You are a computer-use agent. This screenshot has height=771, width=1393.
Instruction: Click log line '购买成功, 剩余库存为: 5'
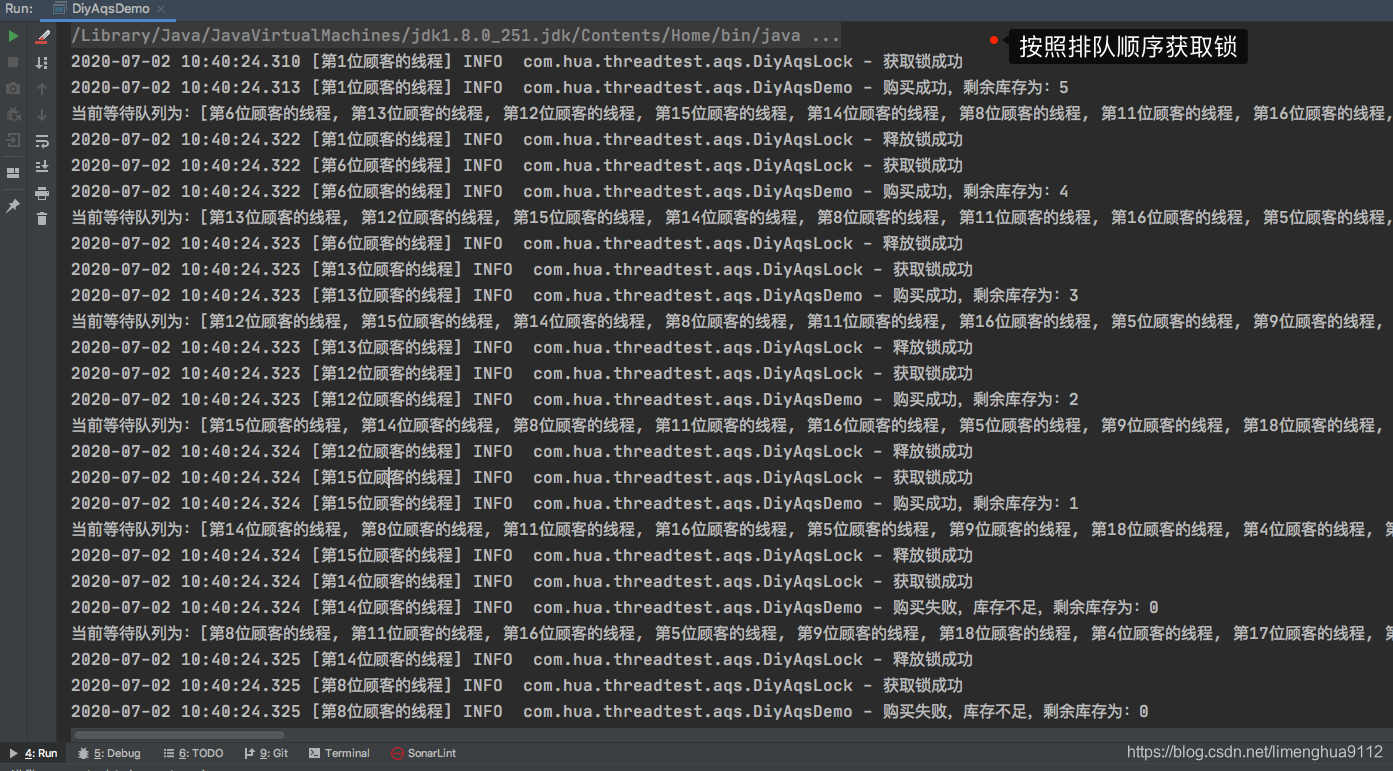pos(569,88)
